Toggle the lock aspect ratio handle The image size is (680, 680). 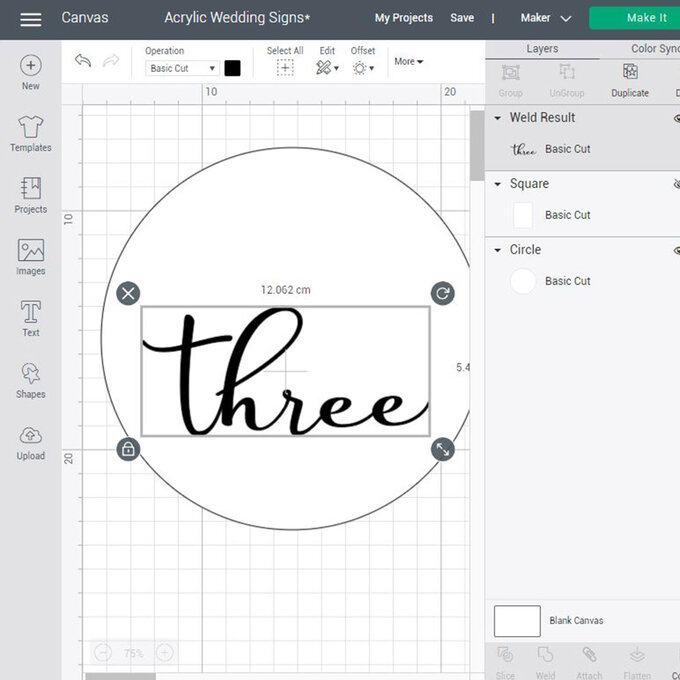click(x=128, y=449)
